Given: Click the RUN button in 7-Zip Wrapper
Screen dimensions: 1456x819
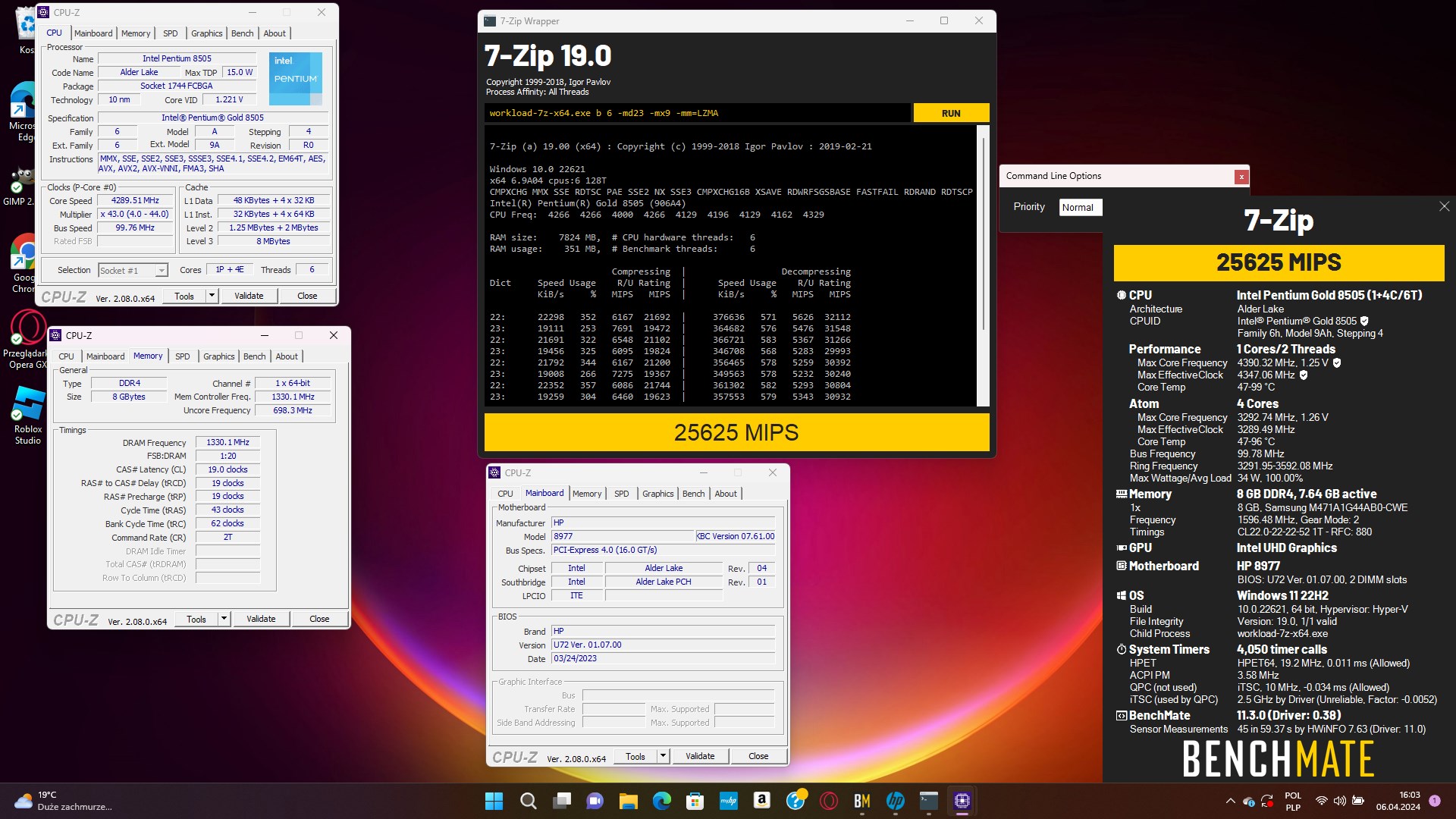Looking at the screenshot, I should 951,113.
